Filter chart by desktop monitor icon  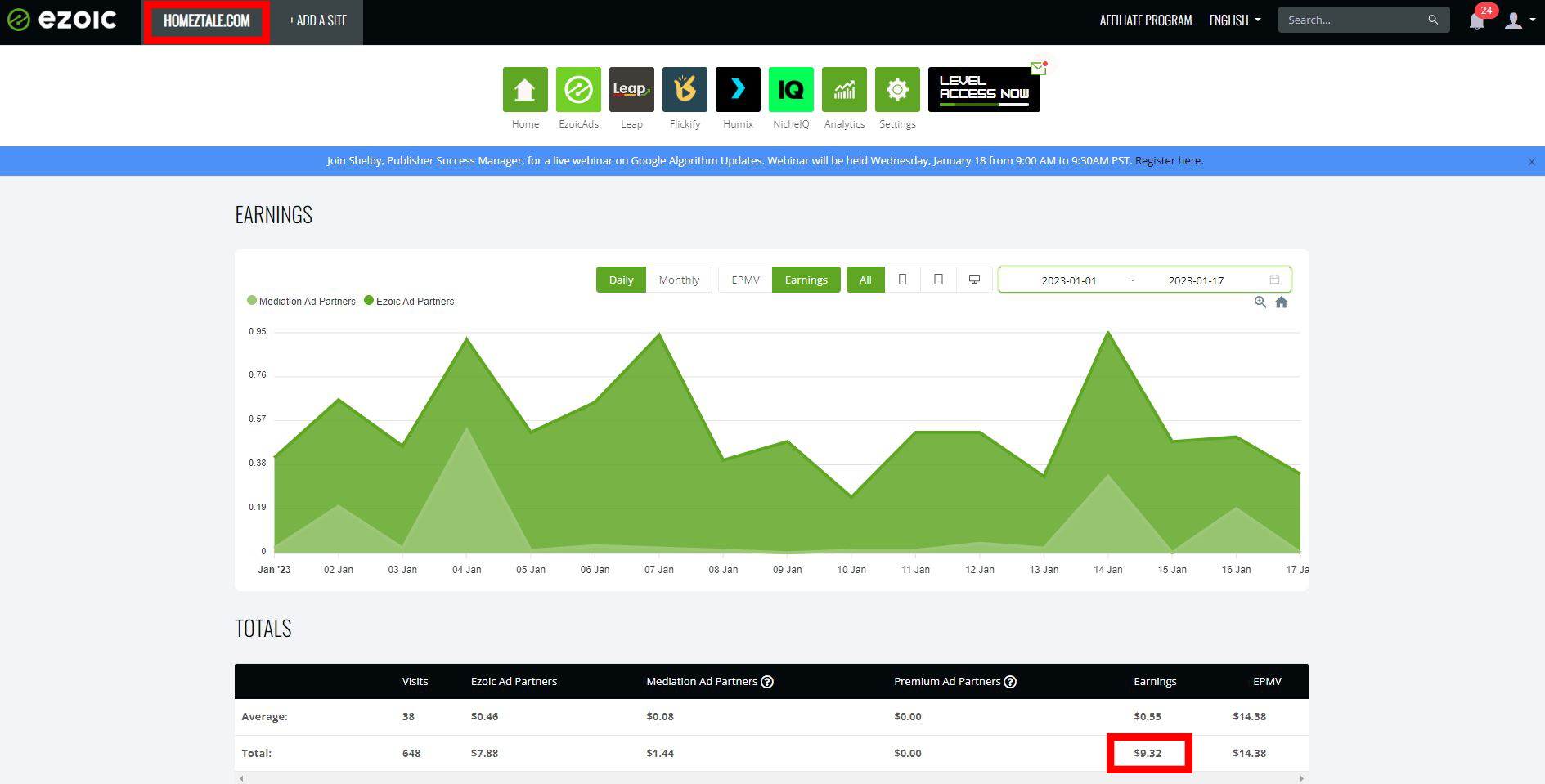[974, 280]
